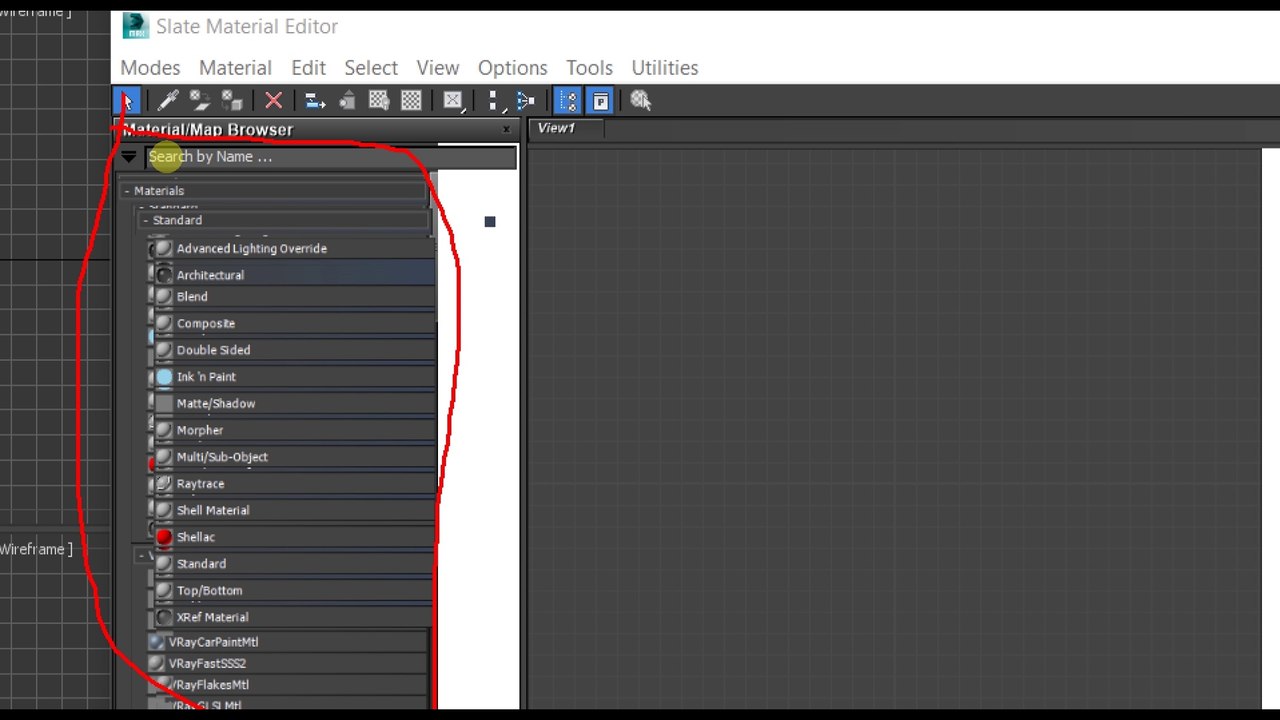Toggle the Material/Map Browser panel icon
This screenshot has height=720, width=1280.
pos(568,101)
